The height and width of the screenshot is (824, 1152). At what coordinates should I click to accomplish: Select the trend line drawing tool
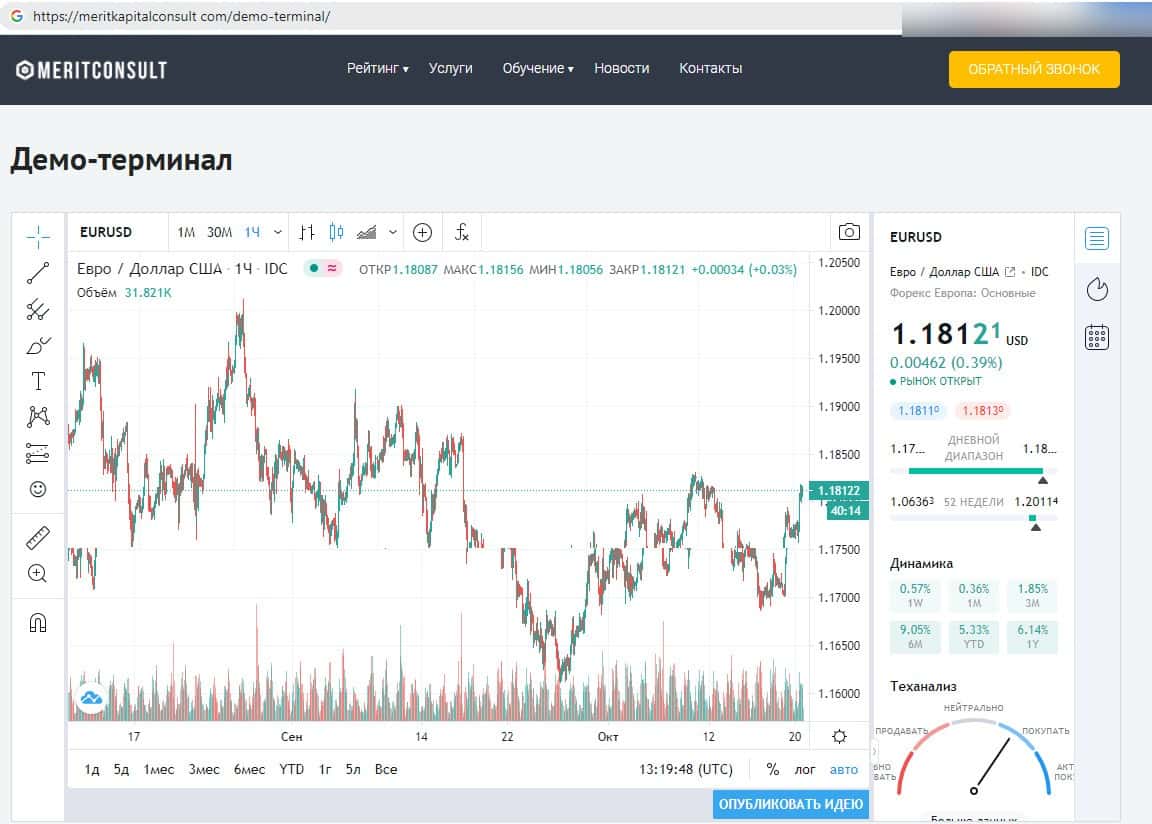click(x=38, y=272)
